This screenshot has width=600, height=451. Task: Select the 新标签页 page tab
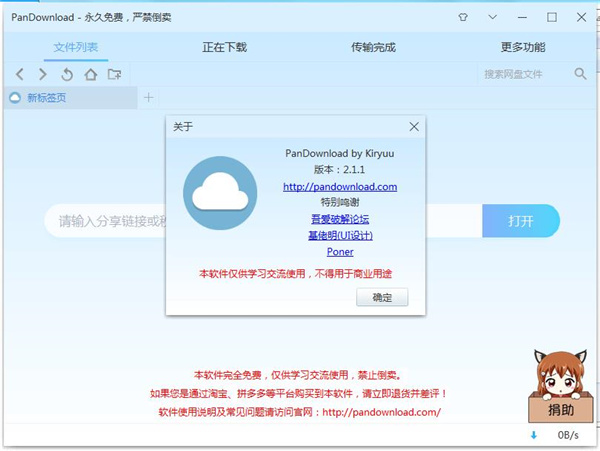click(x=47, y=97)
